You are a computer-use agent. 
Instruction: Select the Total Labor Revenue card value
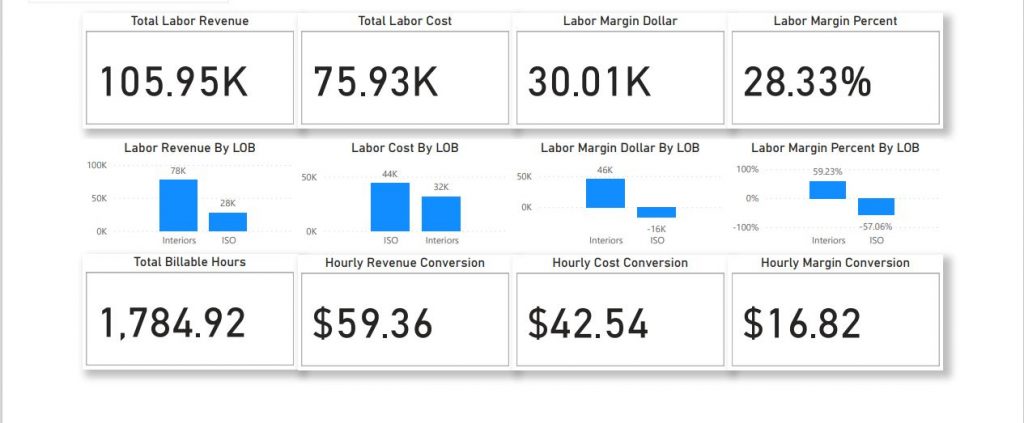174,82
